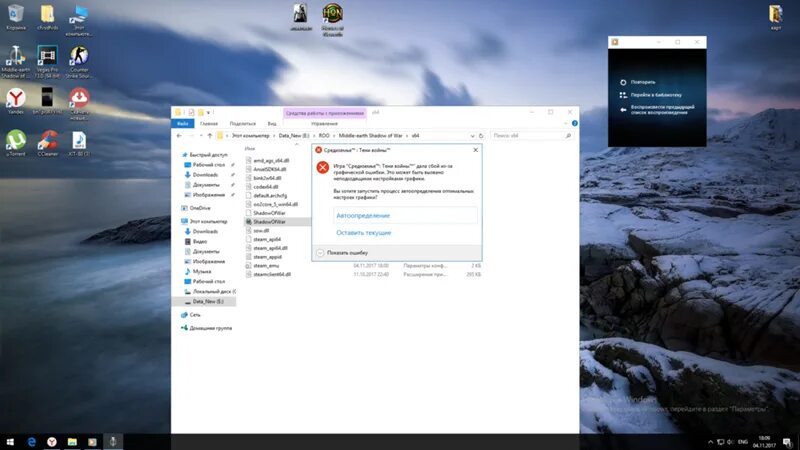Open Quick access in the navigation pane
Viewport: 800px width, 450px height.
click(x=205, y=155)
